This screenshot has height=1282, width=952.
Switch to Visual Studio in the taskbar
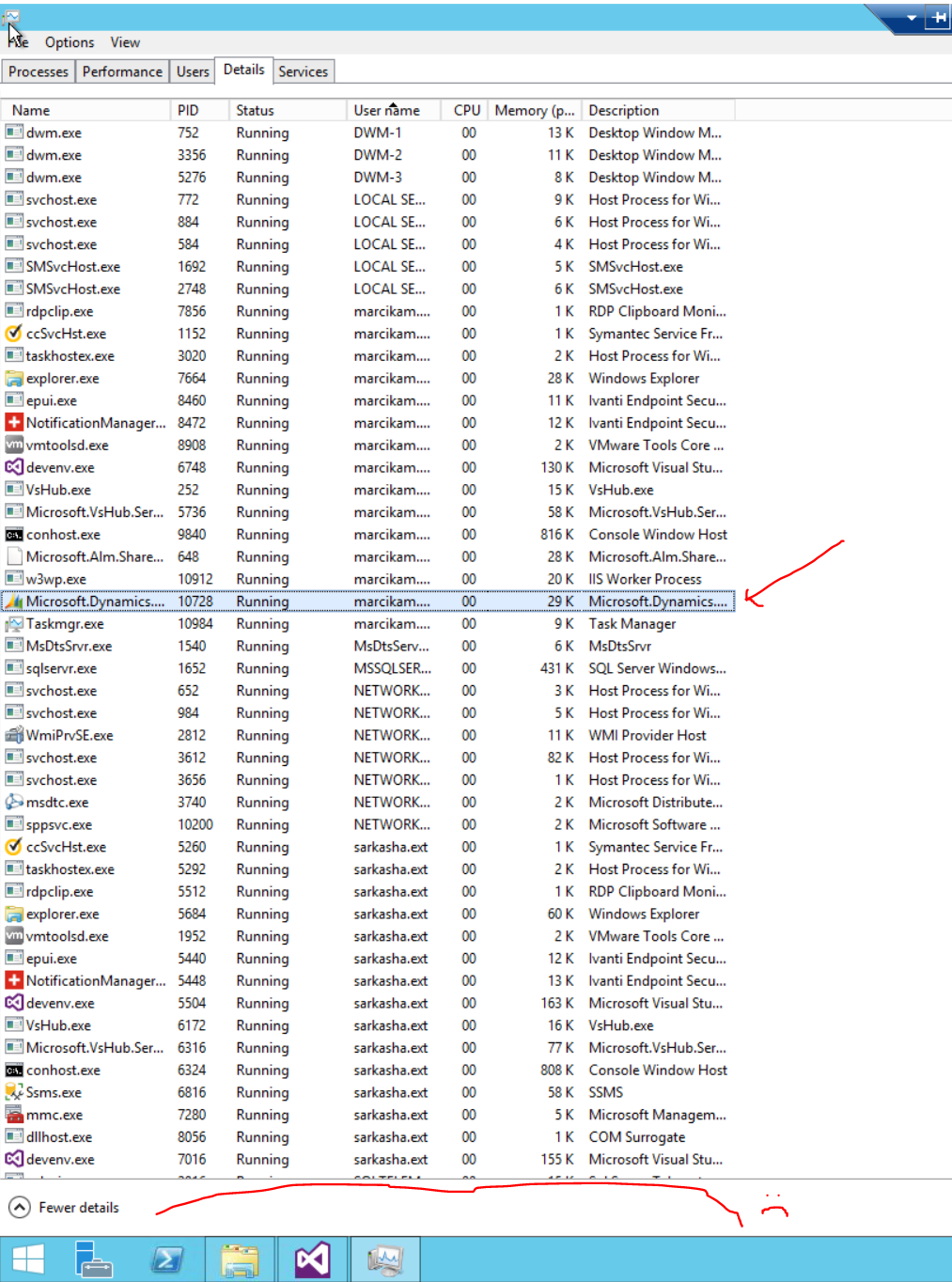(313, 1259)
